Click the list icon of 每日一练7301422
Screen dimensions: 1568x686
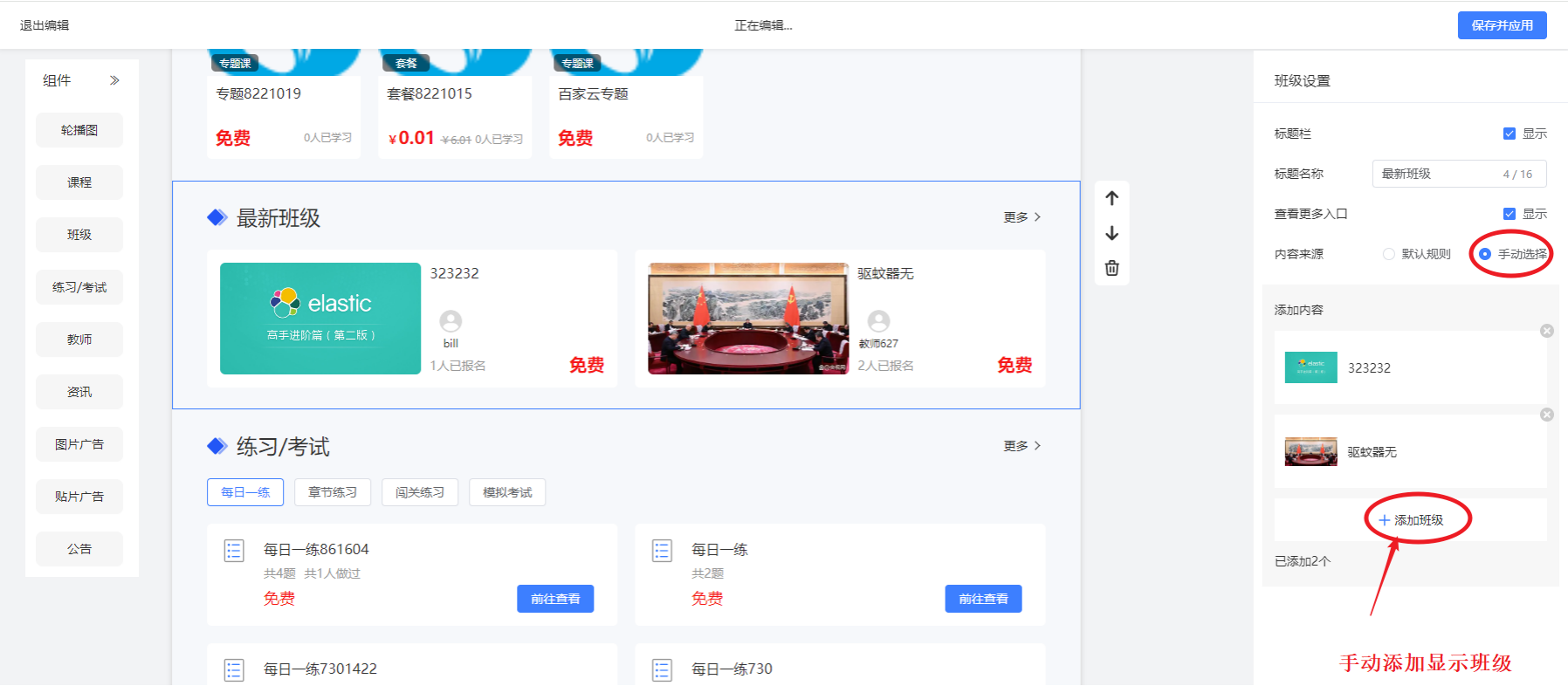point(234,670)
